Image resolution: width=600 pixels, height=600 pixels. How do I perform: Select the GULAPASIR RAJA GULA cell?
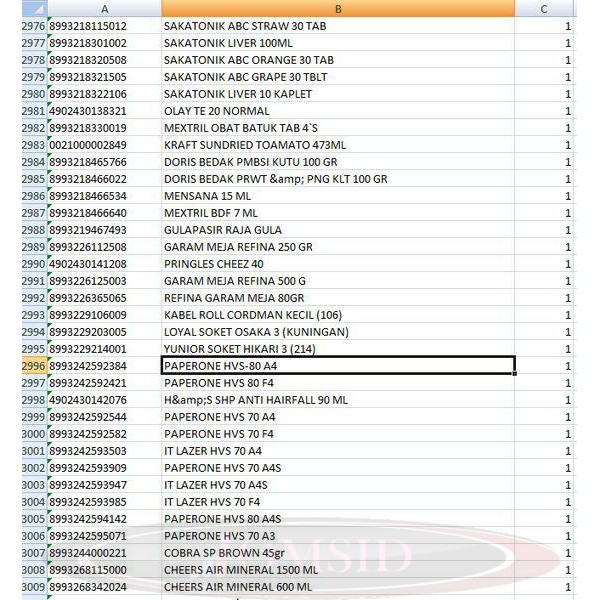click(338, 230)
